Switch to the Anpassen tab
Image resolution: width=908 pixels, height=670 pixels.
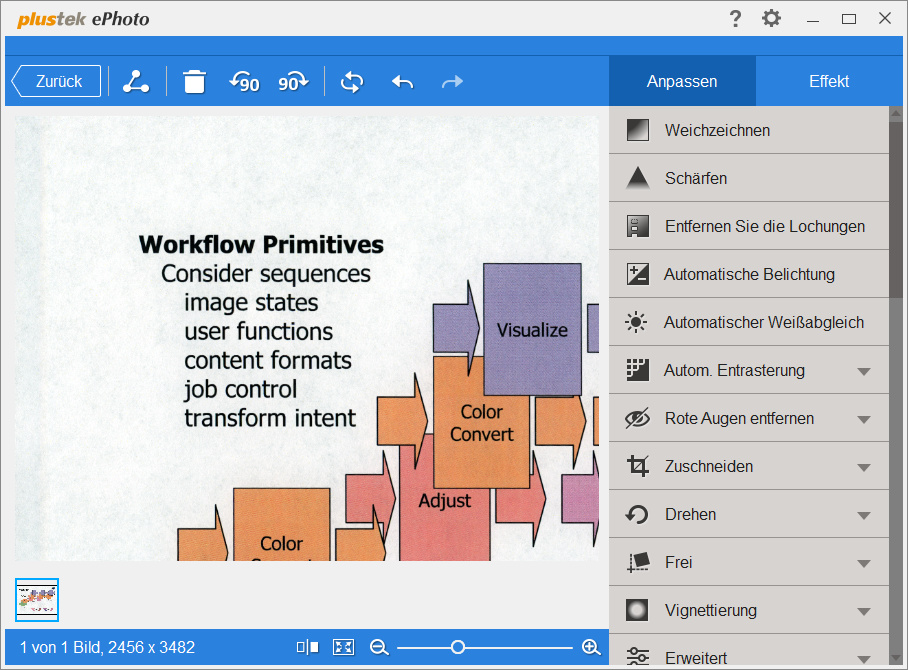click(x=682, y=81)
